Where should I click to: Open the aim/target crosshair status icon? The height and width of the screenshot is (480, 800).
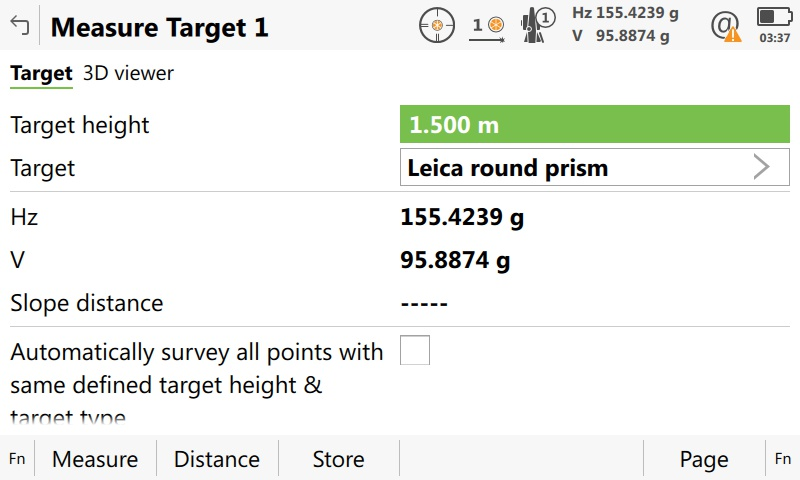pyautogui.click(x=436, y=26)
